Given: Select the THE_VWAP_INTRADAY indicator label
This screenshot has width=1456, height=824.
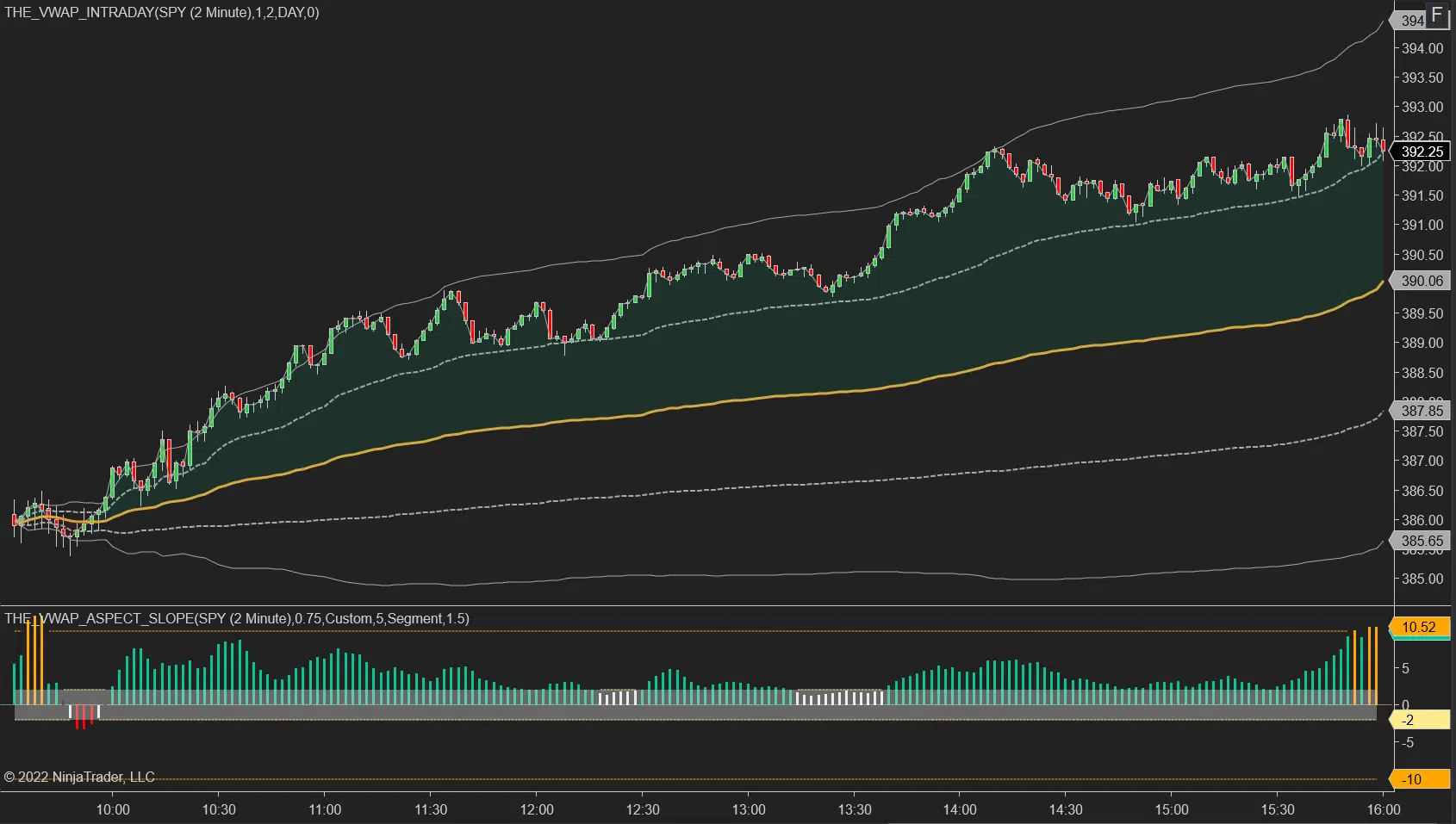Looking at the screenshot, I should click(x=162, y=13).
